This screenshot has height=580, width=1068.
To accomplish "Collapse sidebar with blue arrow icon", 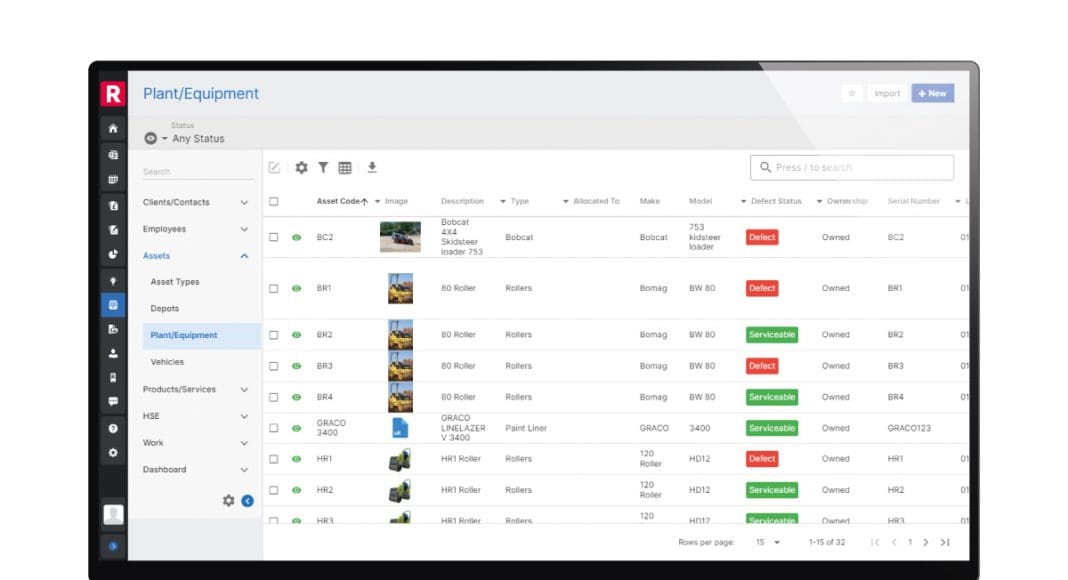I will [248, 500].
